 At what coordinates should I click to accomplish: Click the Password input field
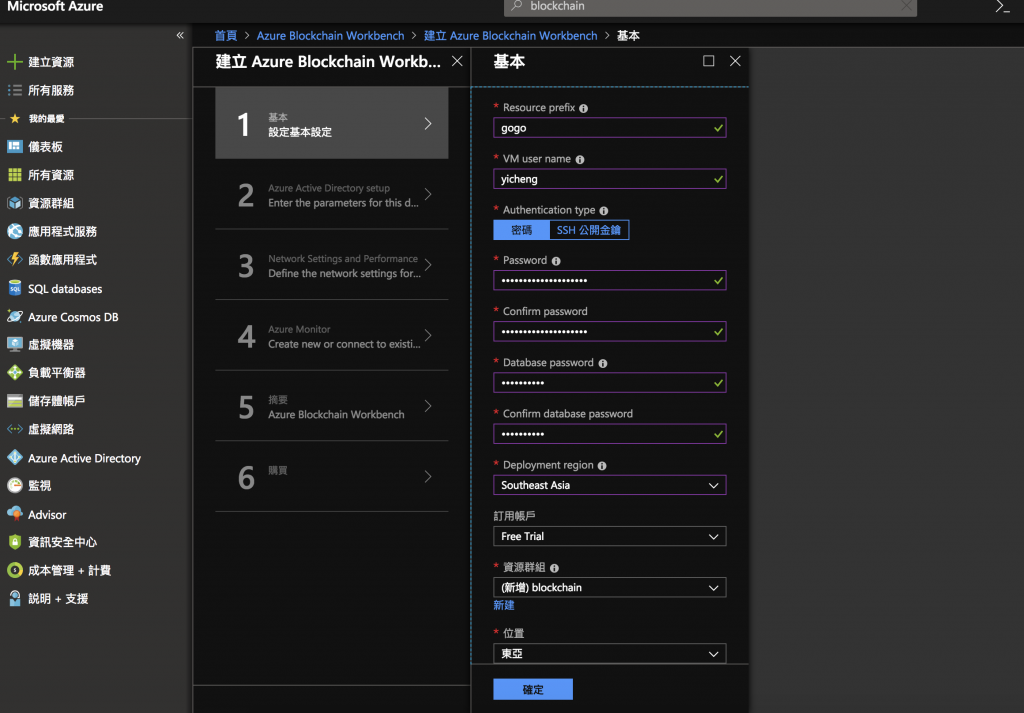point(609,281)
